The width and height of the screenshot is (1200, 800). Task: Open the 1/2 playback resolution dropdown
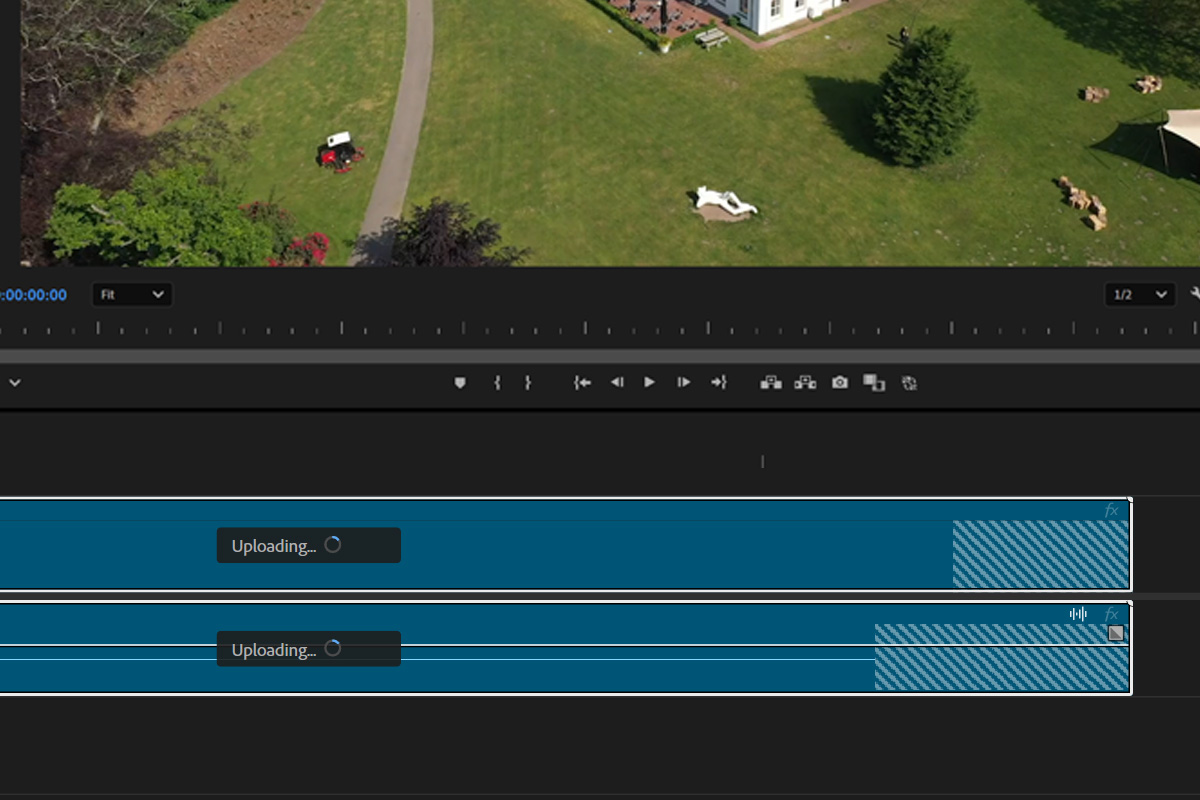[1140, 295]
